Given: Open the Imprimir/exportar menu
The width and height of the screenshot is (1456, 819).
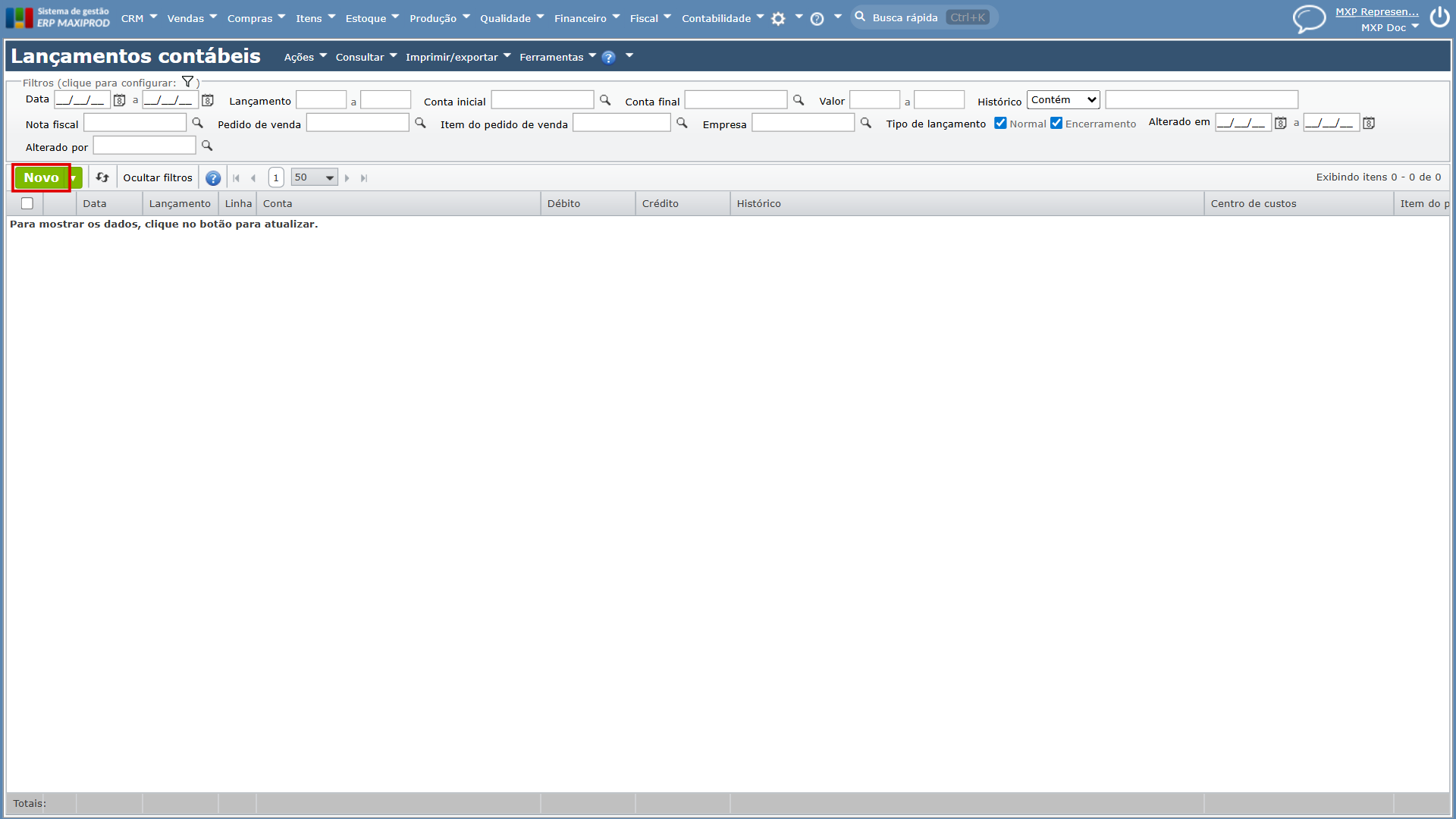Looking at the screenshot, I should click(x=458, y=57).
